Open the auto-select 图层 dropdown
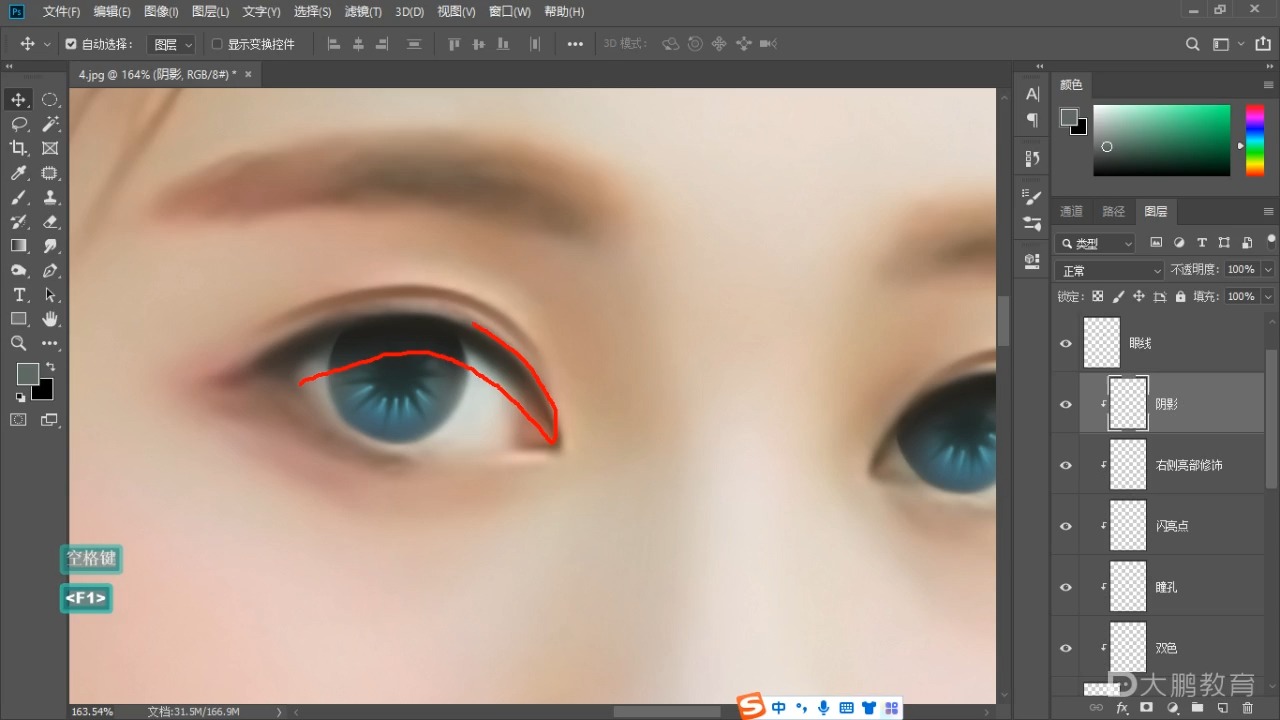 (172, 44)
